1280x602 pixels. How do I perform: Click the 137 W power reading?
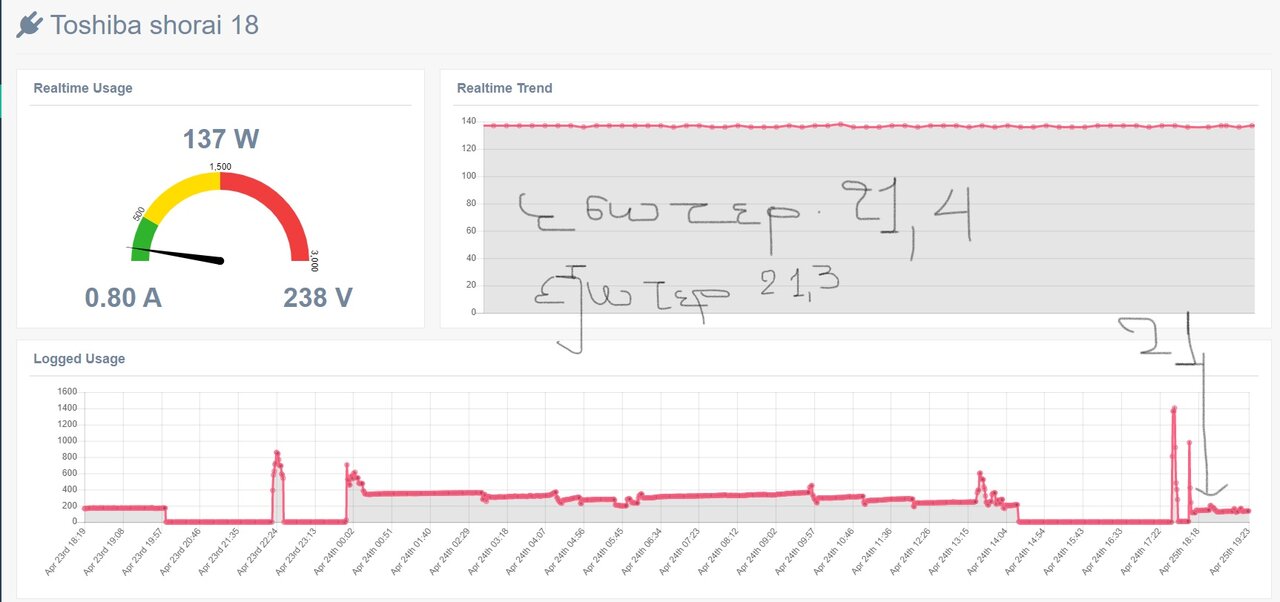(x=220, y=139)
